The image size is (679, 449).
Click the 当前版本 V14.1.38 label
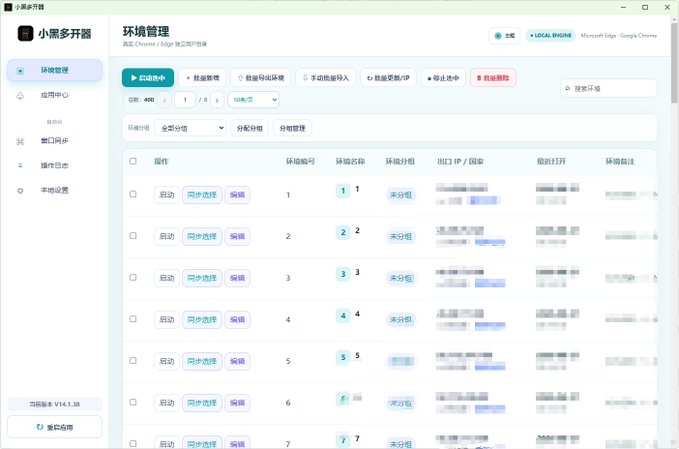(55, 404)
